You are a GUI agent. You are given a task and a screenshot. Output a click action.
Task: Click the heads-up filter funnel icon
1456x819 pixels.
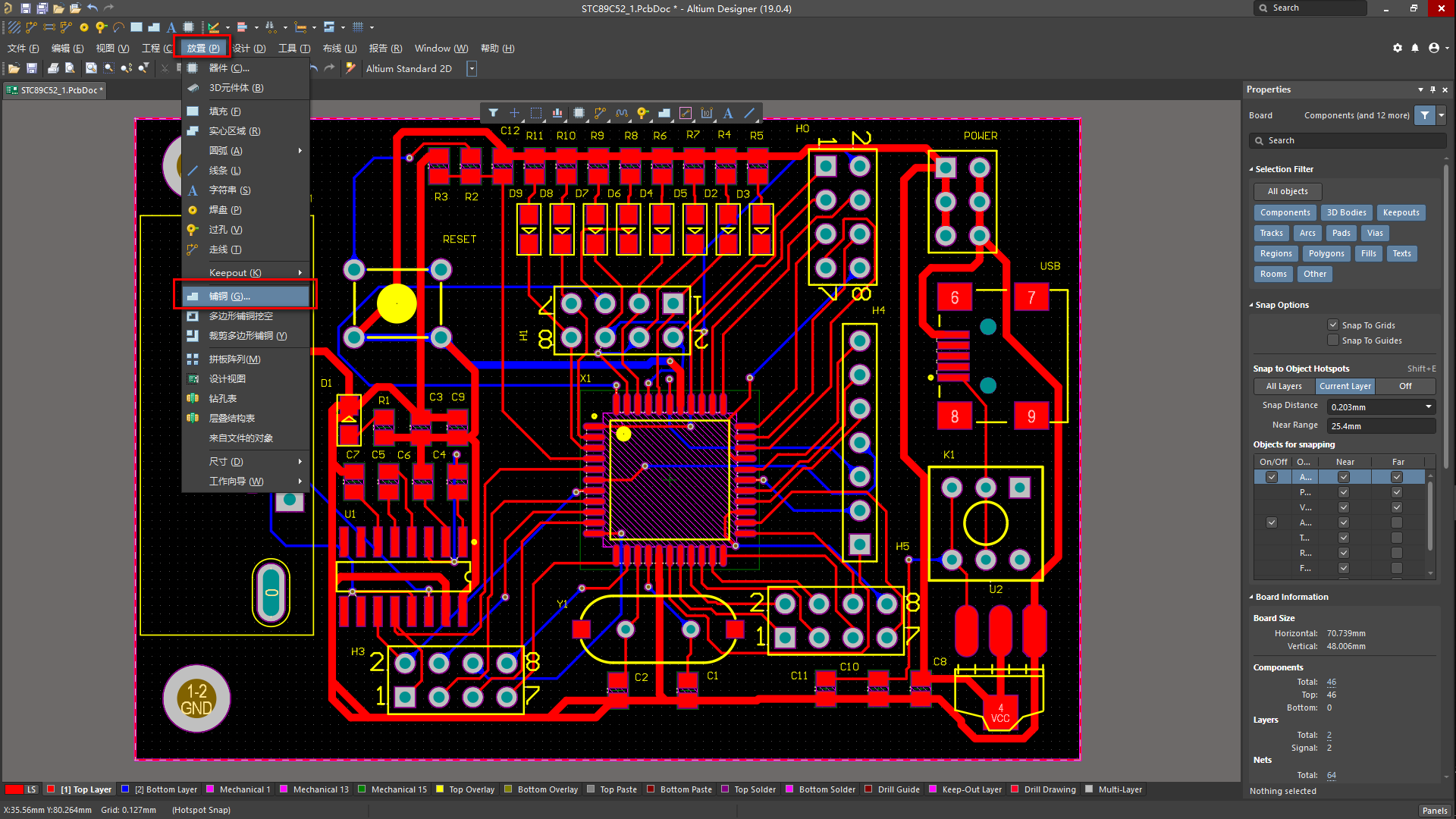(494, 113)
